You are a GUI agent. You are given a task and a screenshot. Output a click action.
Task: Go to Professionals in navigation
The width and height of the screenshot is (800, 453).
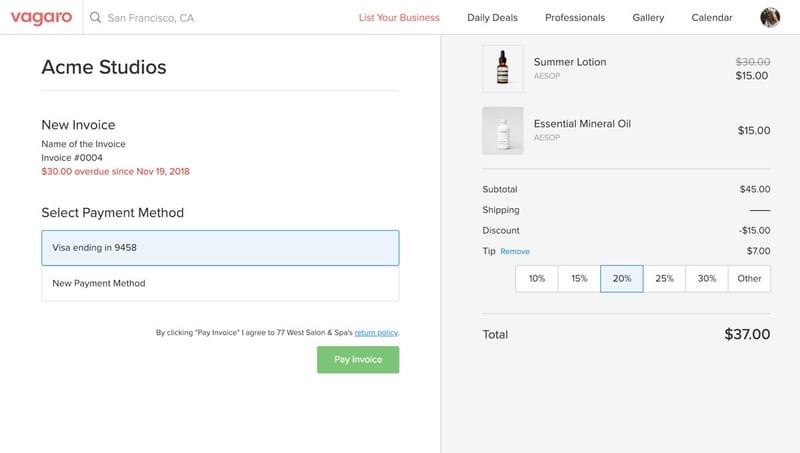click(x=575, y=18)
